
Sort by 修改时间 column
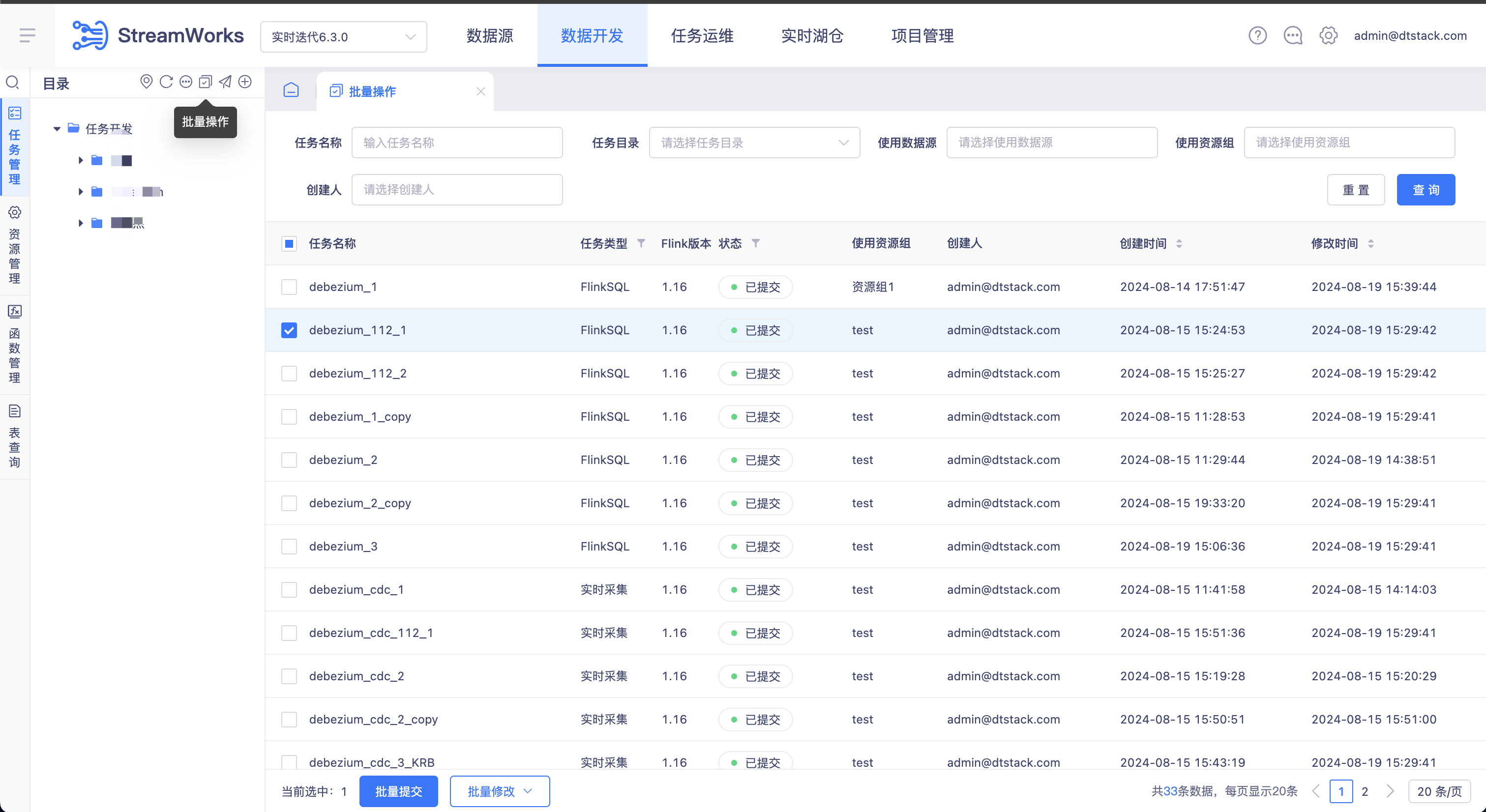coord(1370,243)
